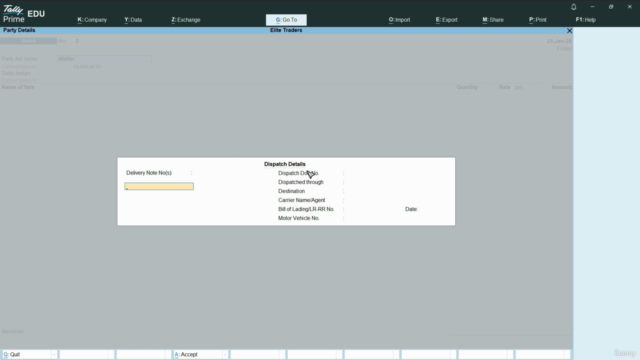
Task: Open F1: Help
Action: [x=586, y=20]
